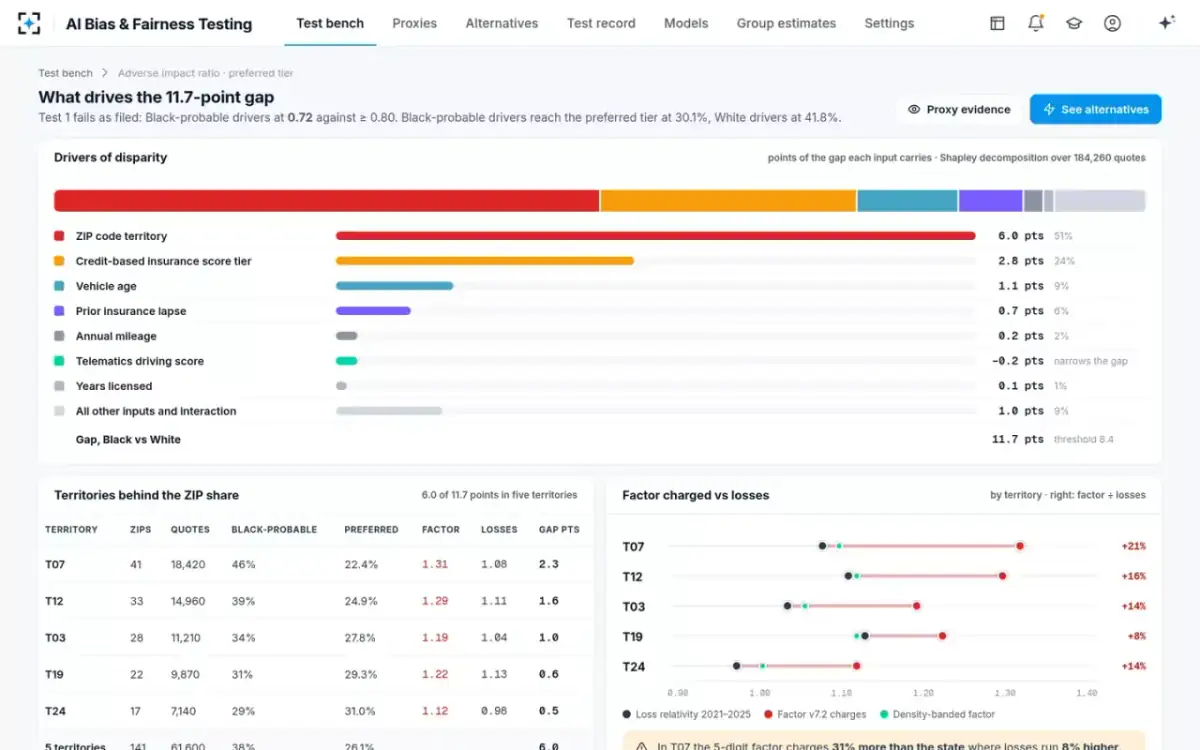1200x750 pixels.
Task: Click the -0.2 pts value
Action: coord(1018,361)
